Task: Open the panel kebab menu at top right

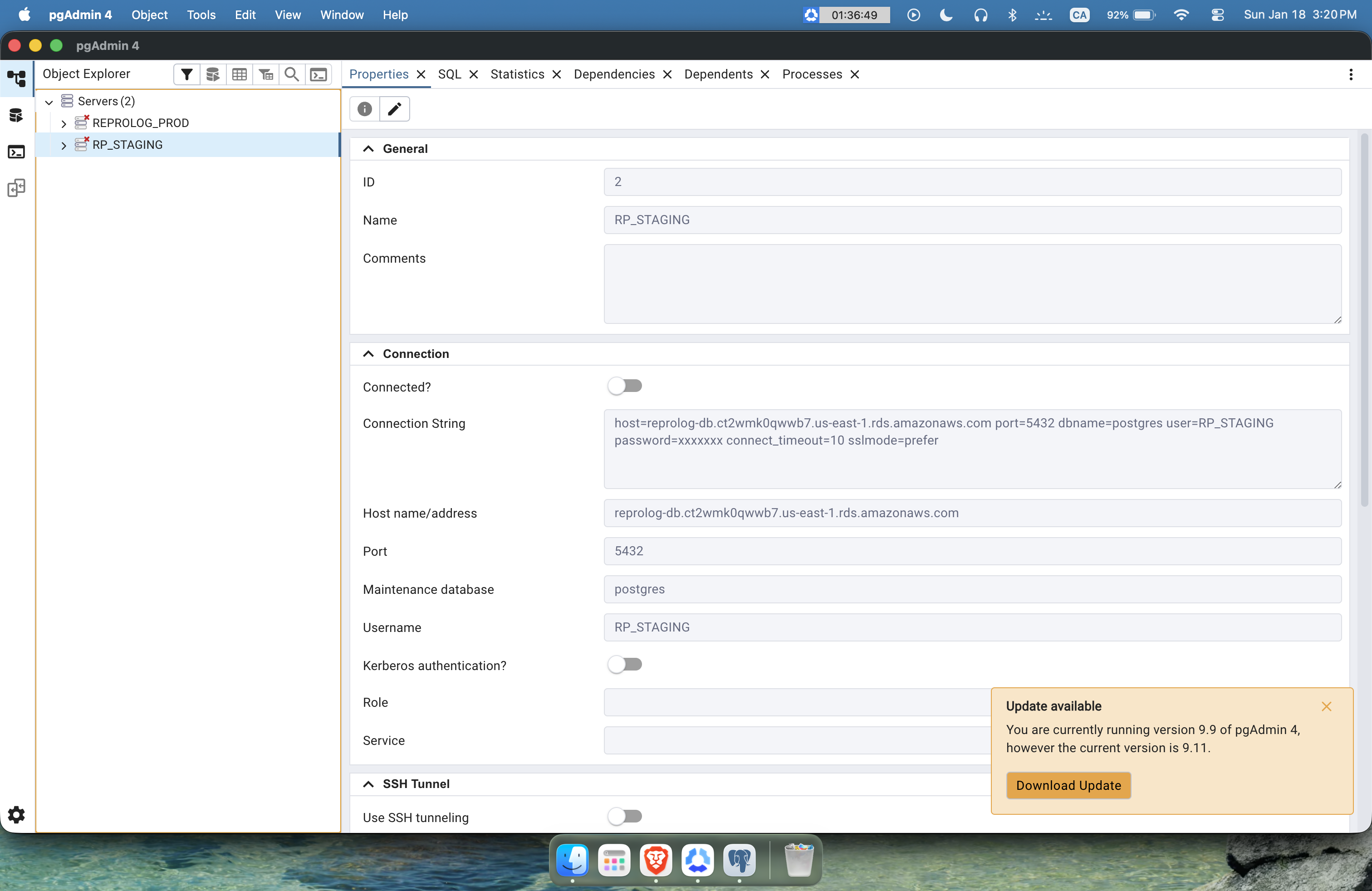Action: point(1351,74)
